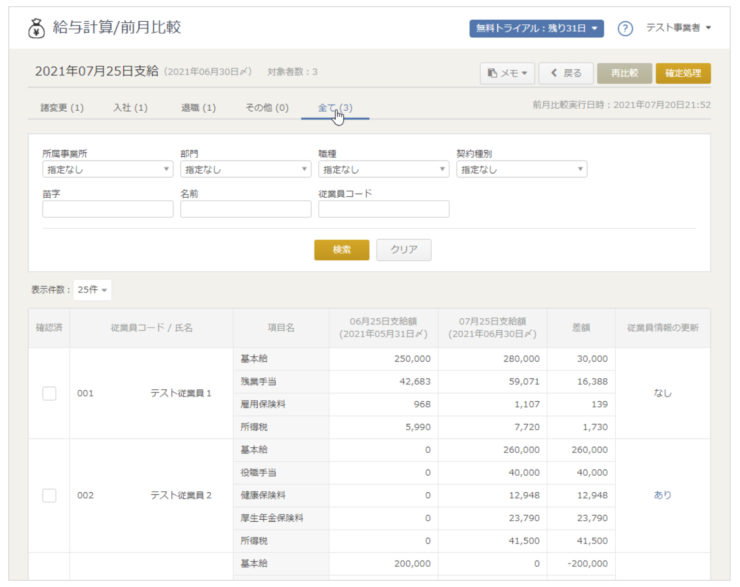
Task: Click employee code 002
Action: click(x=85, y=495)
